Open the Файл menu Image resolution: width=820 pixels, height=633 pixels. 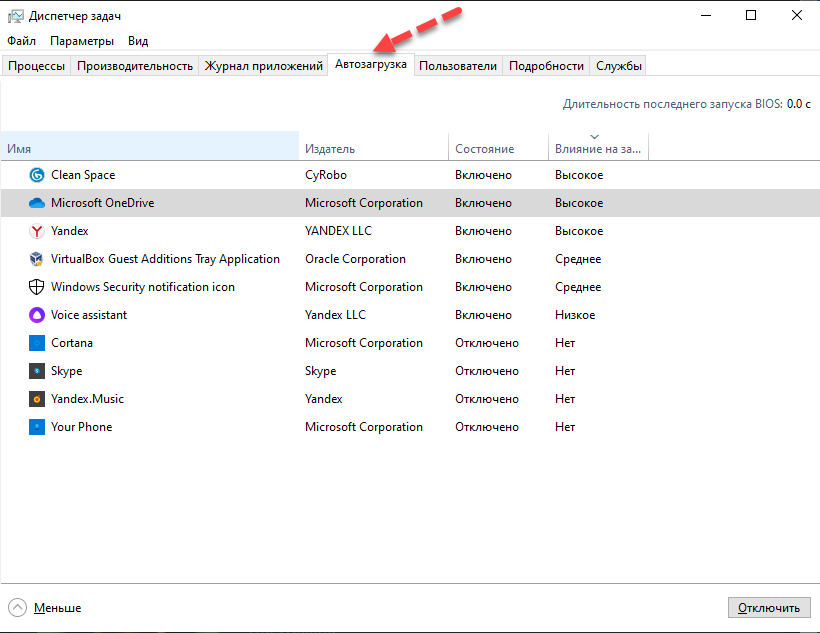click(x=21, y=41)
